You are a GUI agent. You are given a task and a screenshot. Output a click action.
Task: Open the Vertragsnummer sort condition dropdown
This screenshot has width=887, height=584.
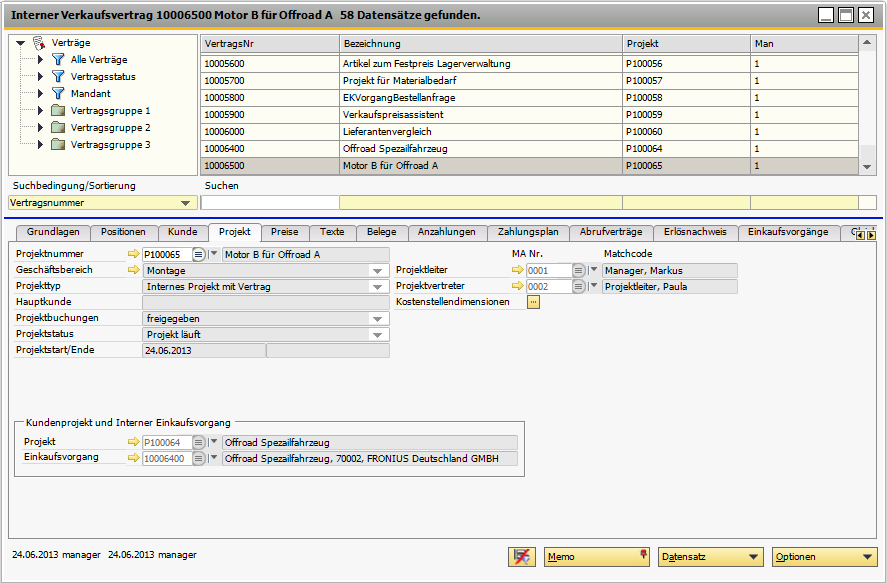pos(186,203)
